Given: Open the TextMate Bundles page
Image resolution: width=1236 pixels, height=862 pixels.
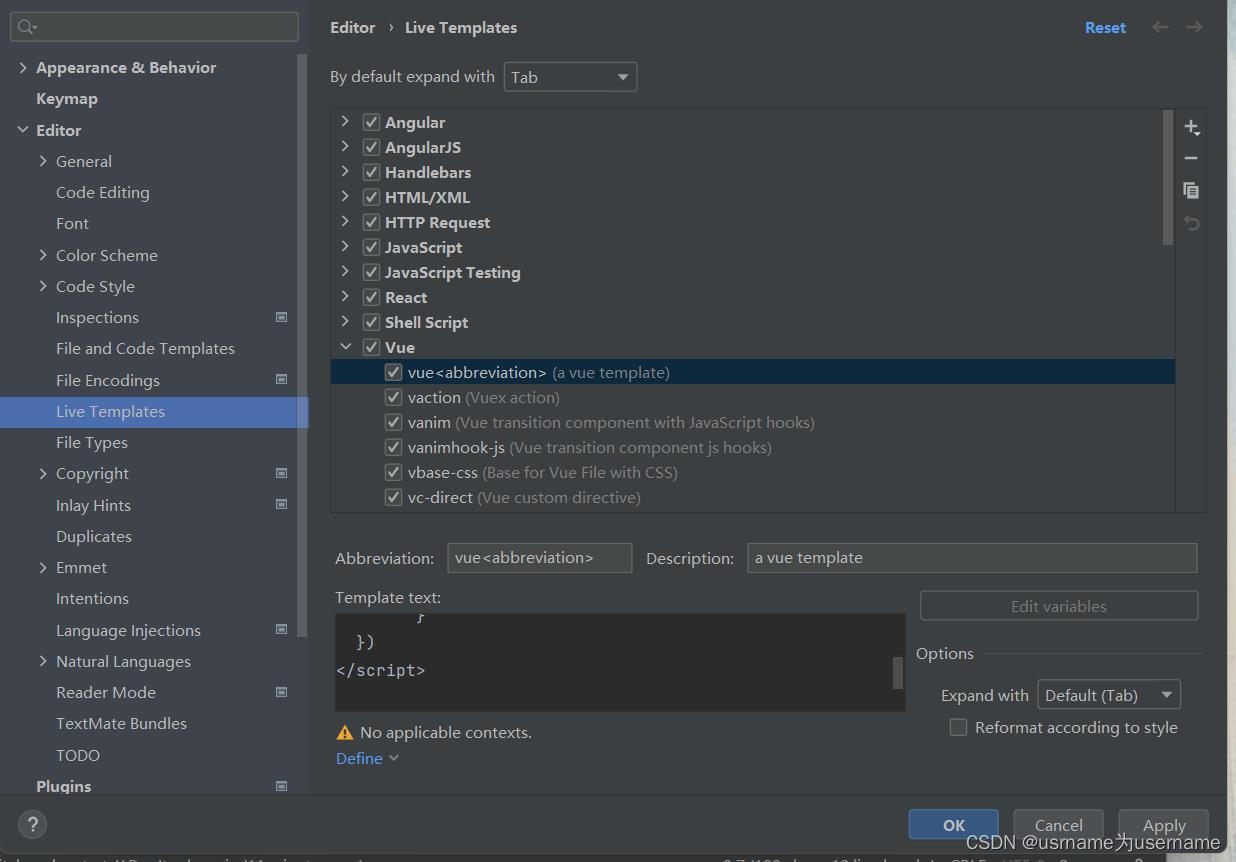Looking at the screenshot, I should pyautogui.click(x=121, y=723).
